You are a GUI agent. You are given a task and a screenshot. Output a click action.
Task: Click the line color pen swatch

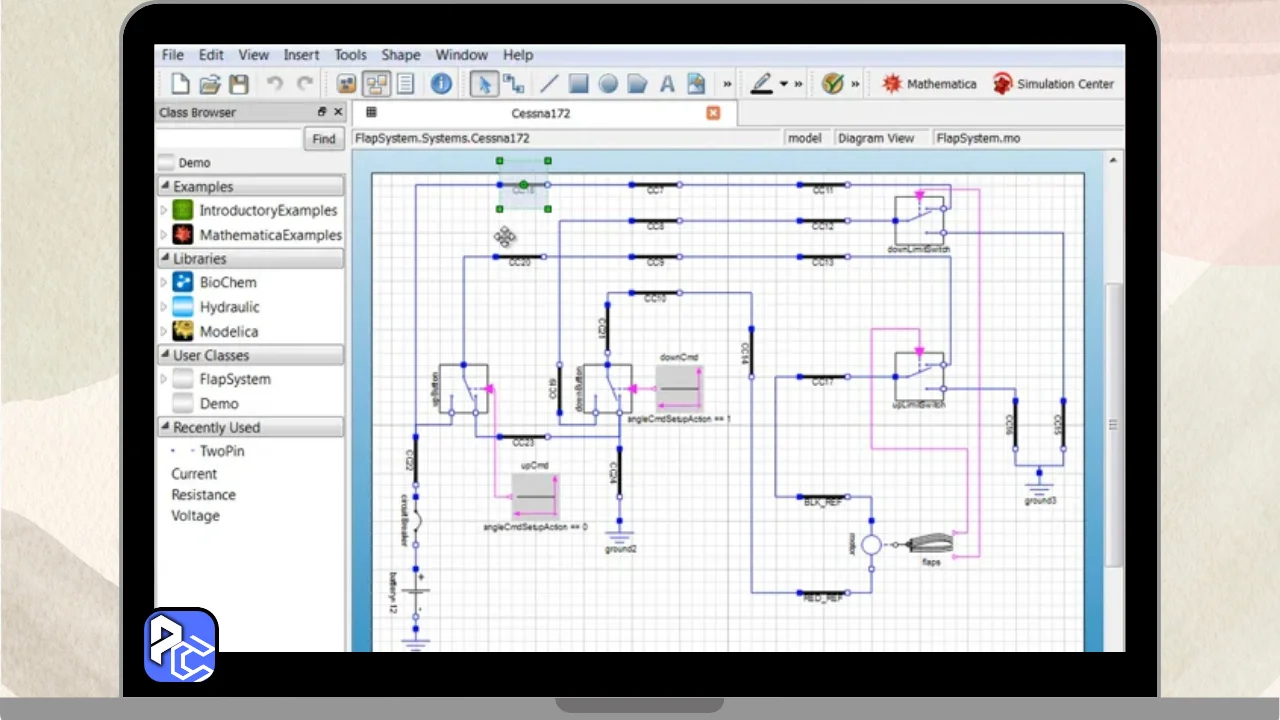(761, 84)
